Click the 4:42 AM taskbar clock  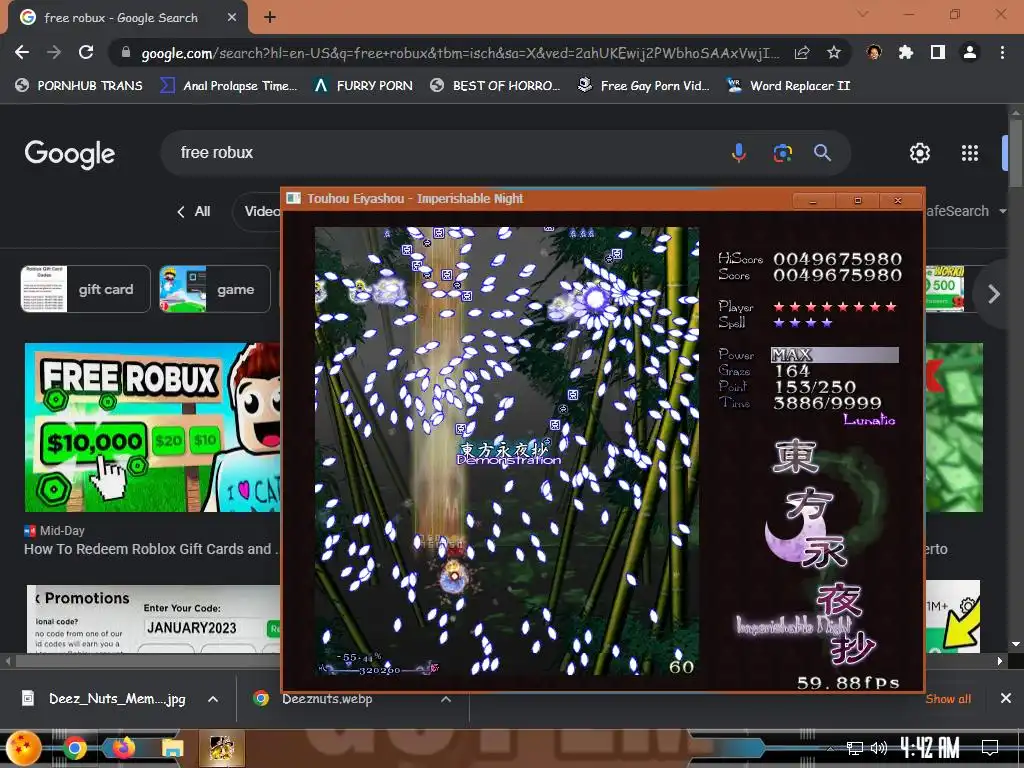(929, 747)
